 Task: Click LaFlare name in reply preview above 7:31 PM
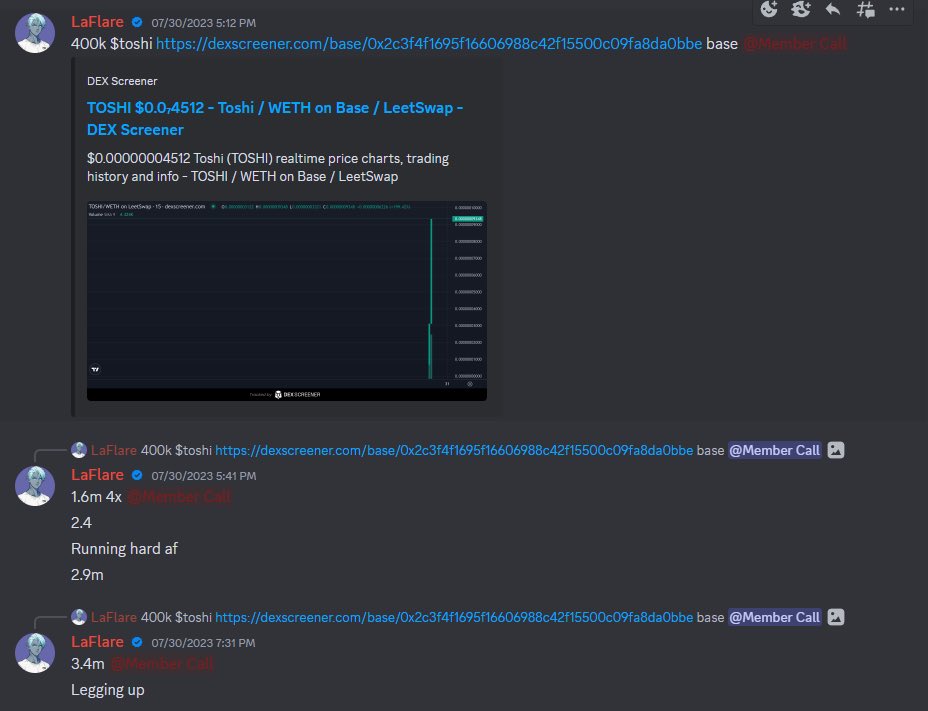click(114, 617)
